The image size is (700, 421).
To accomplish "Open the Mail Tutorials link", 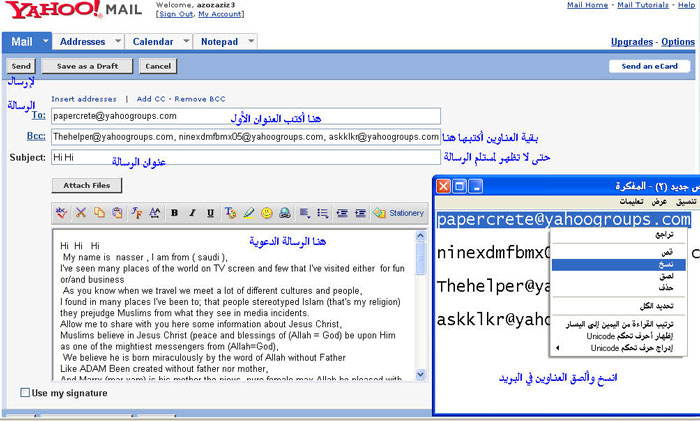I will pyautogui.click(x=643, y=5).
